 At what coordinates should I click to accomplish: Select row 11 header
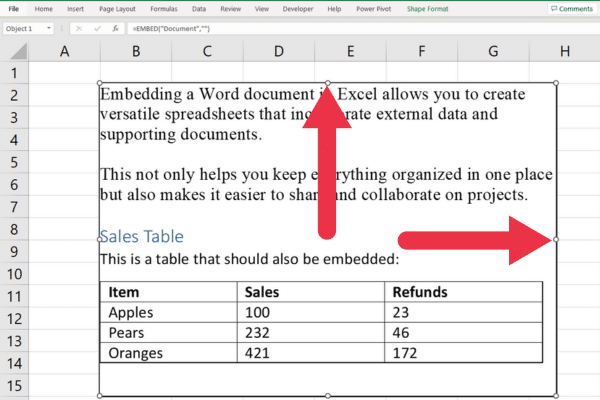14,296
